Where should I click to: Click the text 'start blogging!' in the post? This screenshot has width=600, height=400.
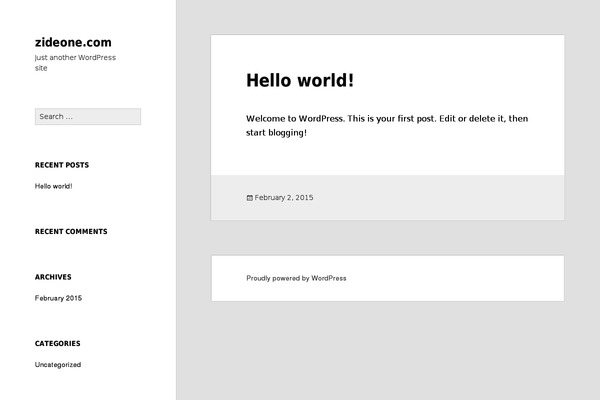(x=276, y=132)
